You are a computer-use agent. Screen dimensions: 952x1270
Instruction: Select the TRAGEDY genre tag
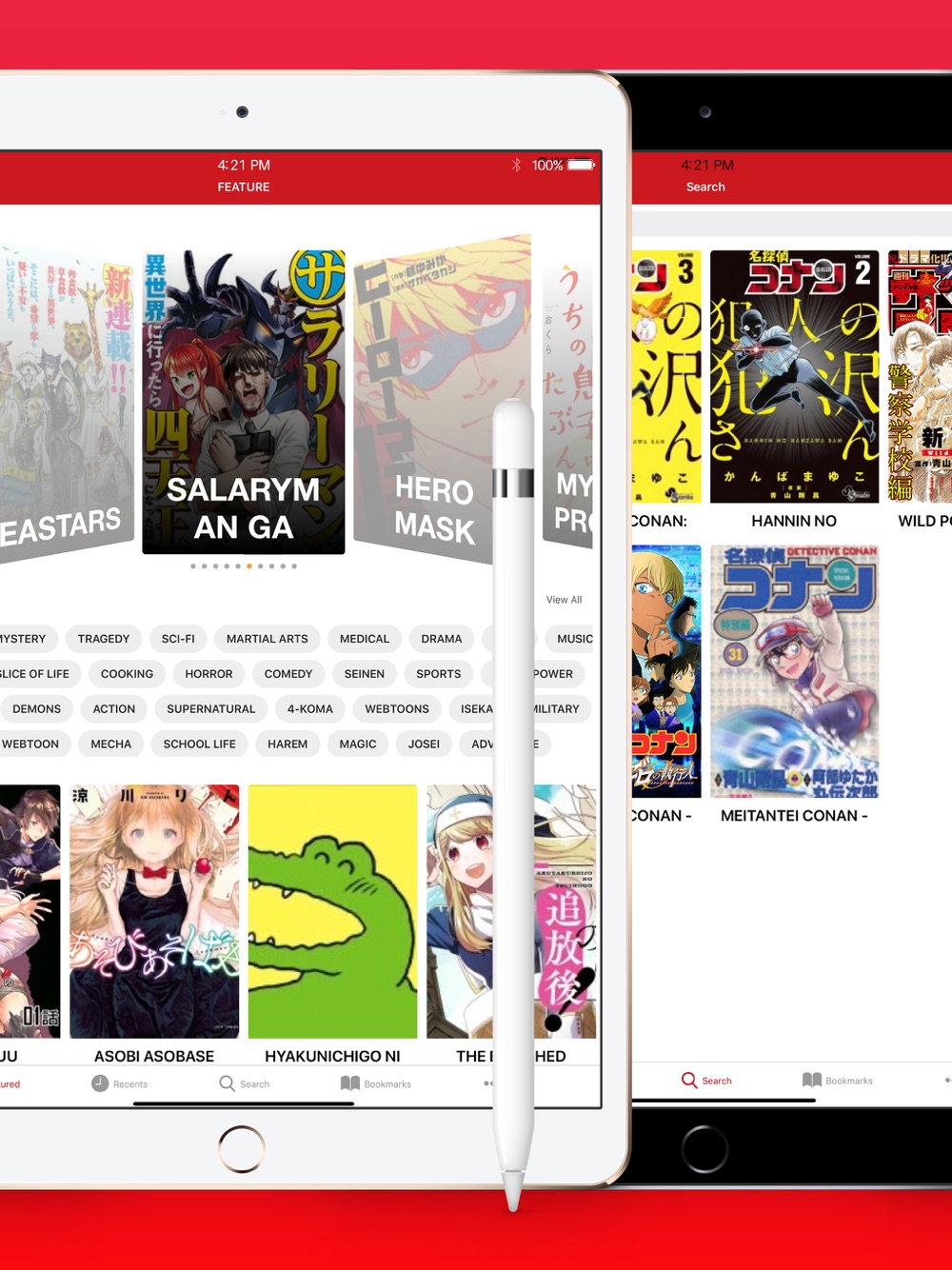point(104,639)
